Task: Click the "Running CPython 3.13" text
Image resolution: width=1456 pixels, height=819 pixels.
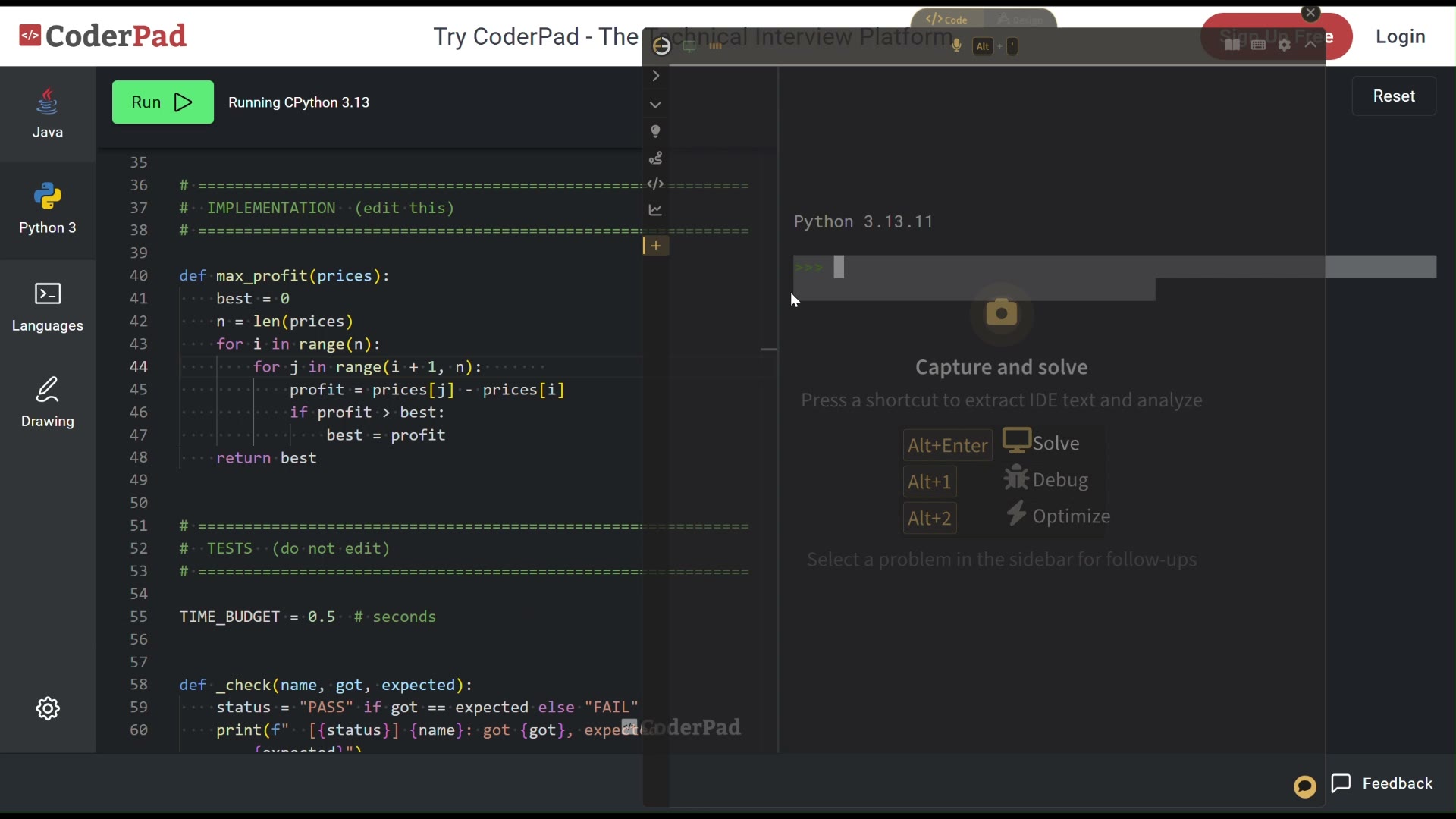Action: point(299,102)
